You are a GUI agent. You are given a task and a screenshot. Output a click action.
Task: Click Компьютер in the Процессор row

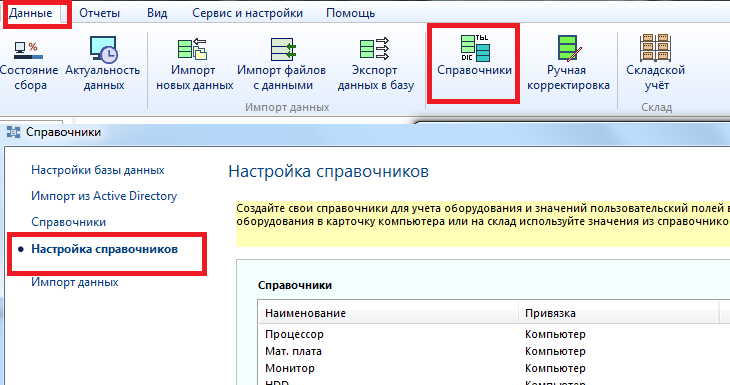click(555, 334)
